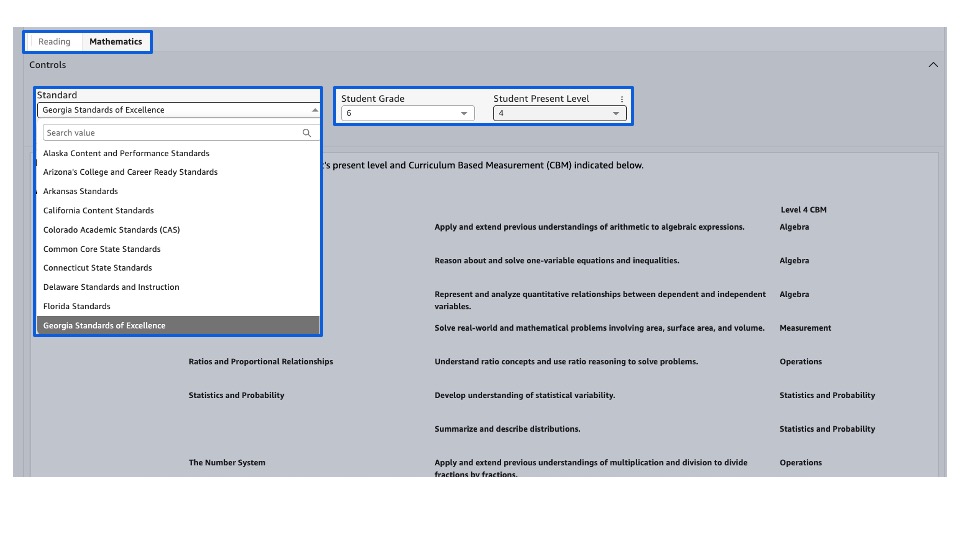Screen dimensions: 960x540
Task: Switch to the Reading tab
Action: pos(54,42)
